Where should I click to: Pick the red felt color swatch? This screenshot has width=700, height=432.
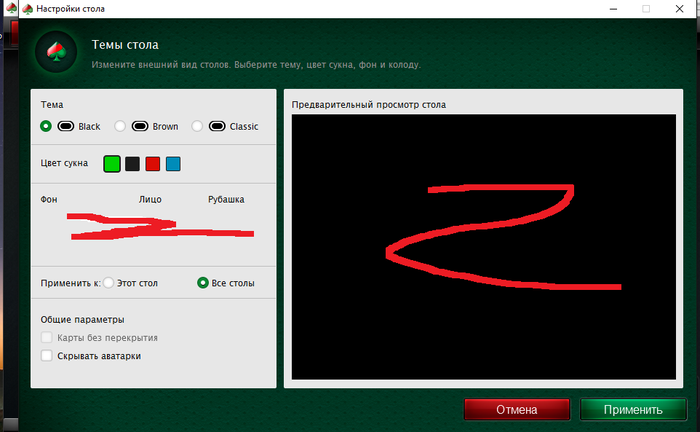(x=153, y=164)
